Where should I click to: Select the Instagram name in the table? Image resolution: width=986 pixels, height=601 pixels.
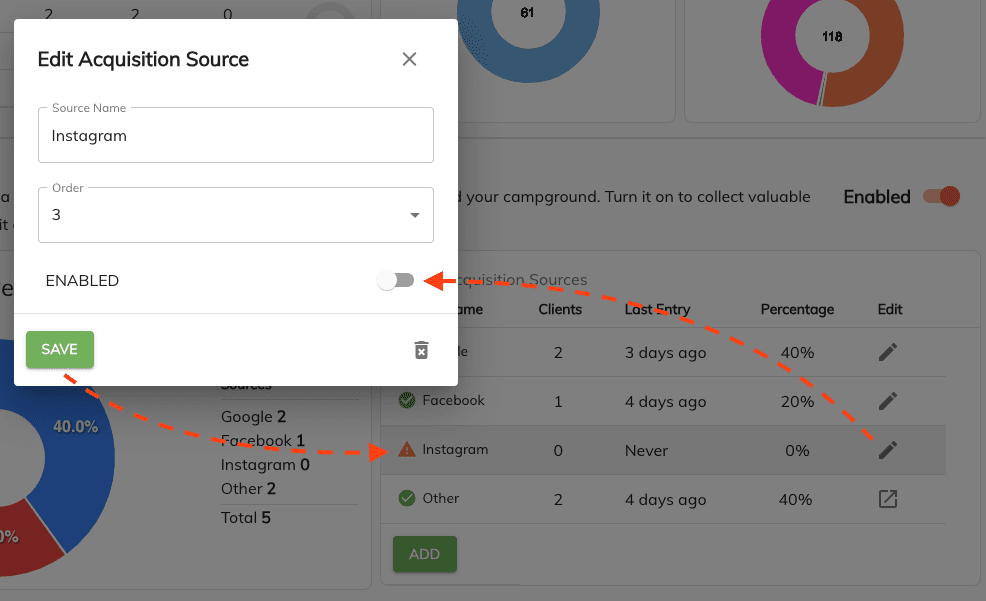[x=455, y=449]
